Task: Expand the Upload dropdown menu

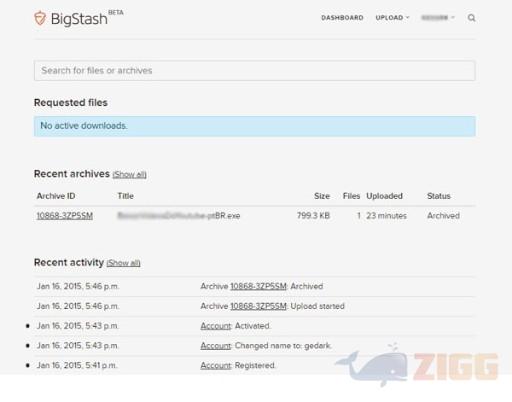Action: click(x=392, y=18)
